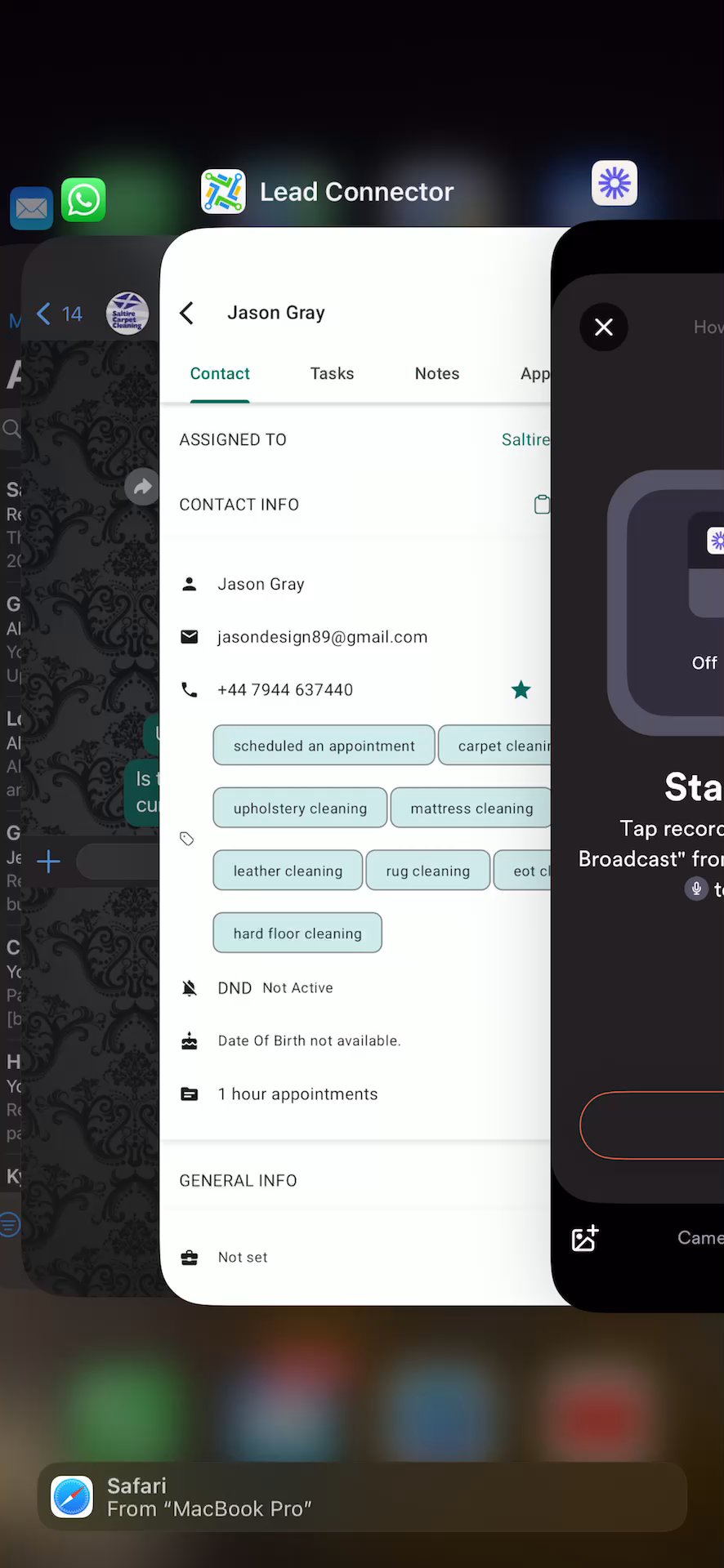Tap the star next to phone number
Screen dimensions: 724x1568
point(521,690)
